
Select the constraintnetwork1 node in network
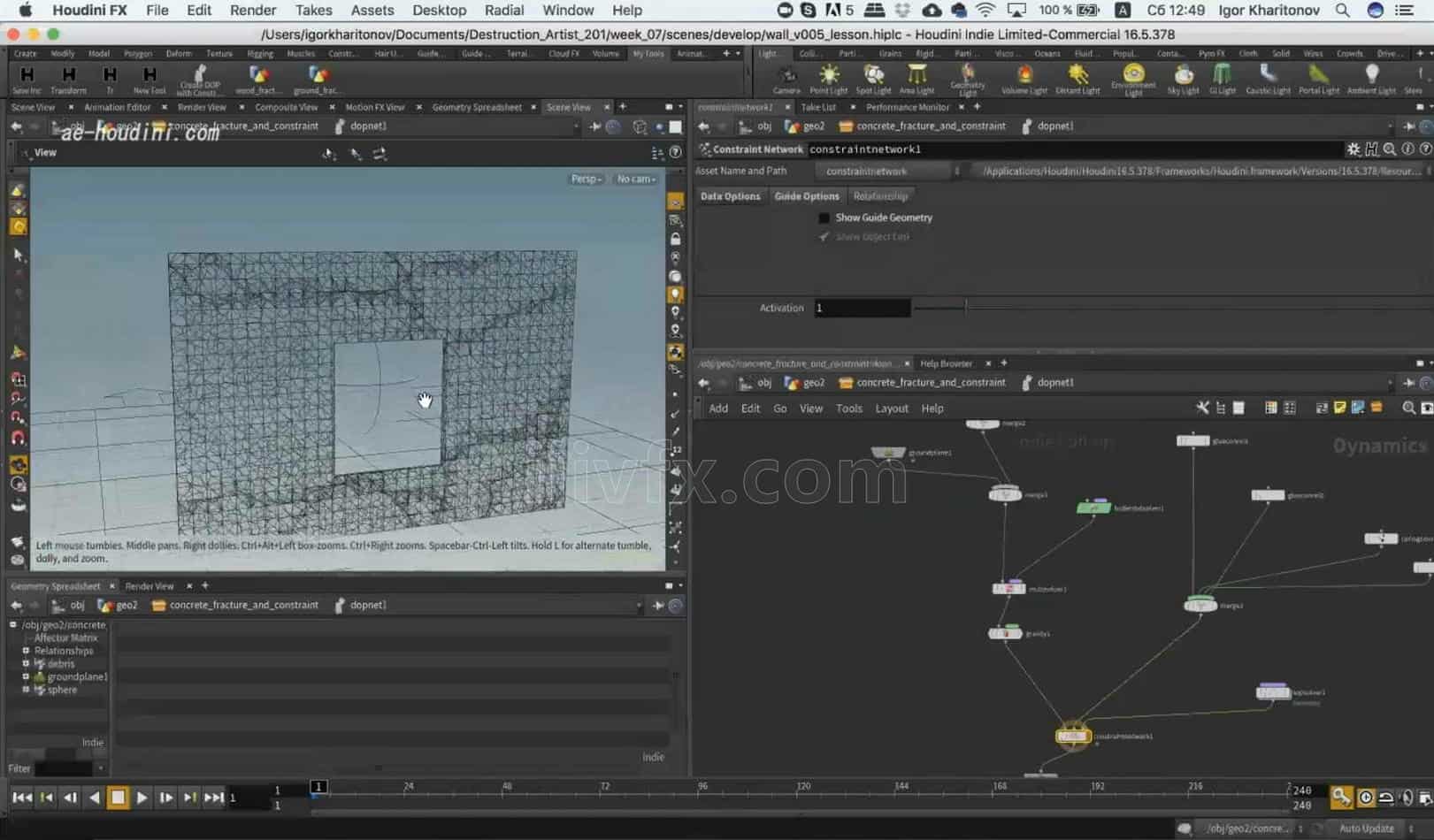1072,736
